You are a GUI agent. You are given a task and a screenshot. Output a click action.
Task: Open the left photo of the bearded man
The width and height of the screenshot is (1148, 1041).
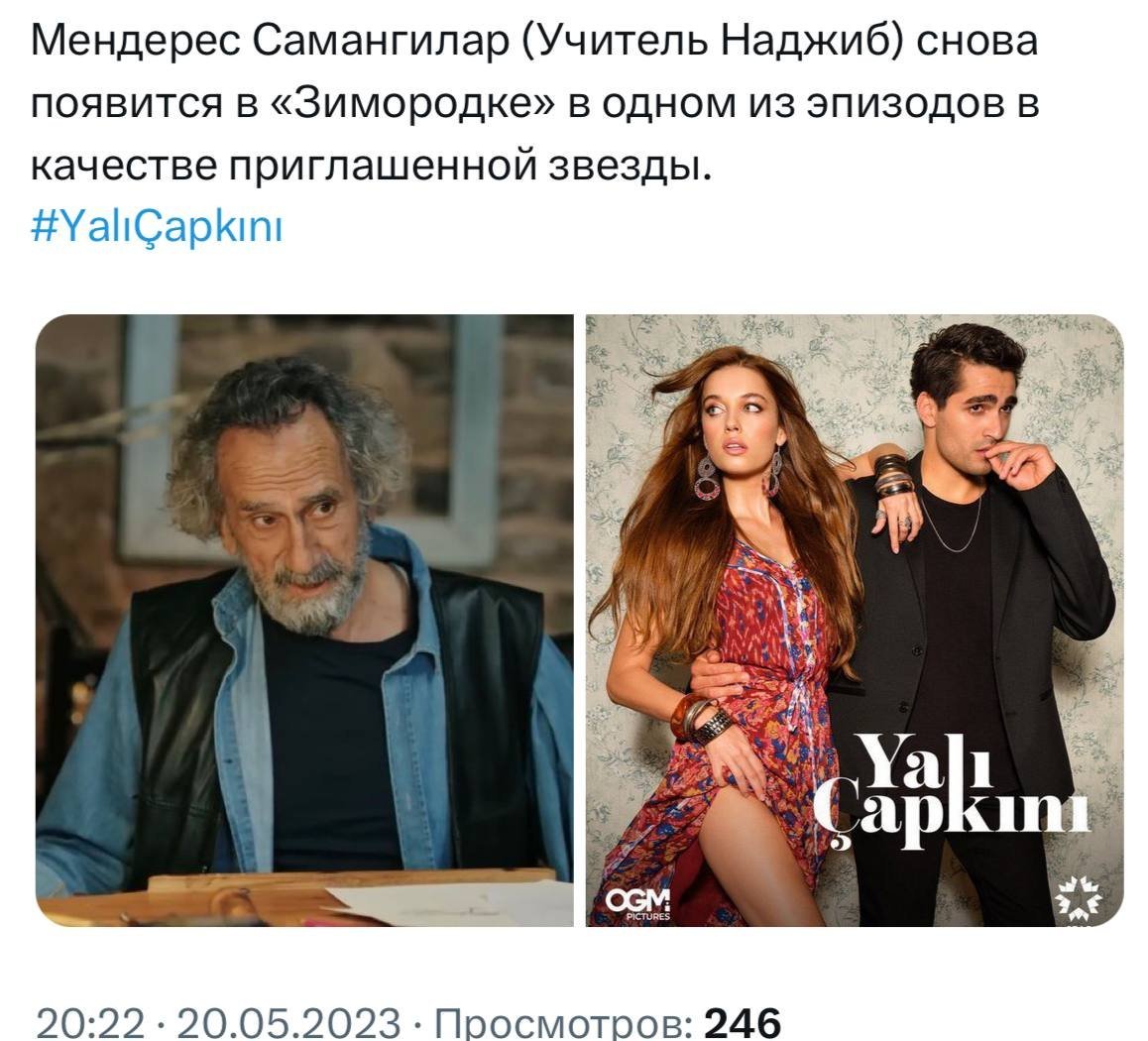click(304, 620)
